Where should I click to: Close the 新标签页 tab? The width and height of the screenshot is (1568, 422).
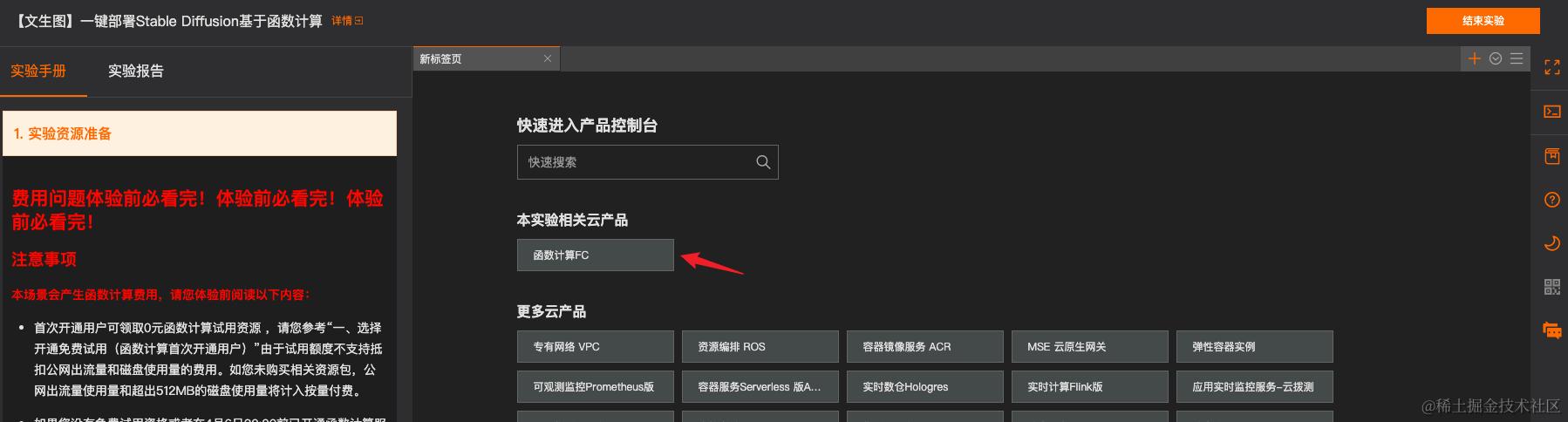[x=548, y=58]
